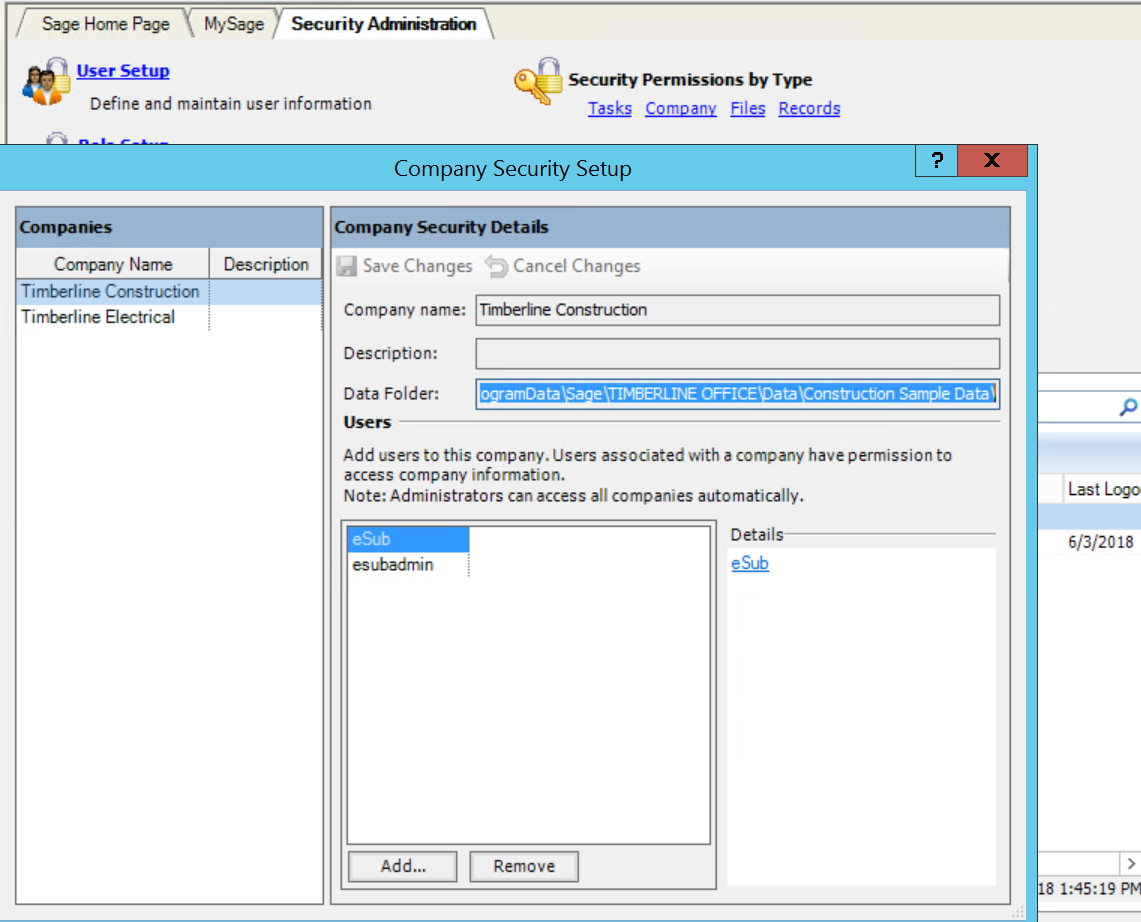This screenshot has width=1141, height=922.
Task: Click the Cancel Changes undo arrow icon
Action: [496, 266]
